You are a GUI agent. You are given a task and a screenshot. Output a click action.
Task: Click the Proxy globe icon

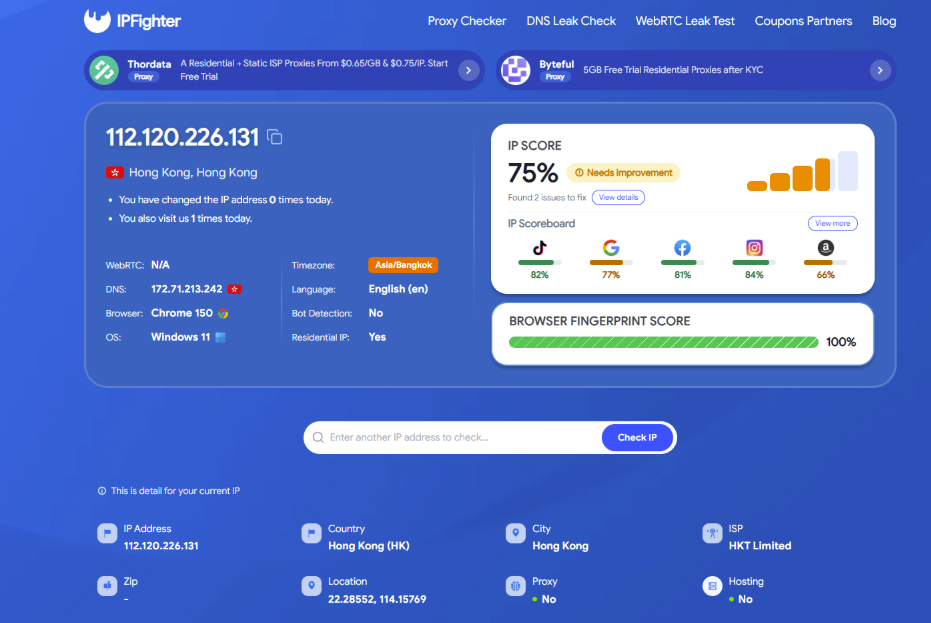[x=515, y=586]
